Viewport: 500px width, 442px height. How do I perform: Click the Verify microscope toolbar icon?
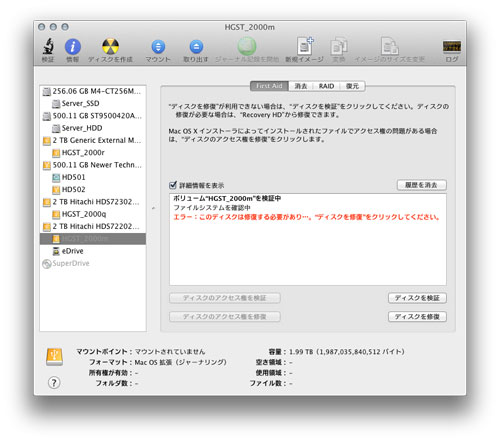pyautogui.click(x=48, y=46)
